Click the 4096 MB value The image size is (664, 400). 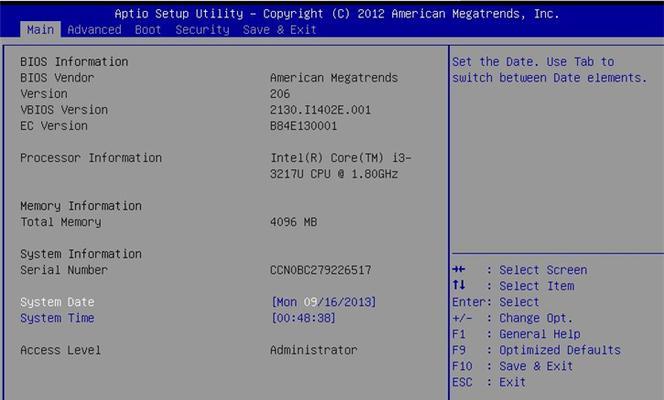[293, 222]
